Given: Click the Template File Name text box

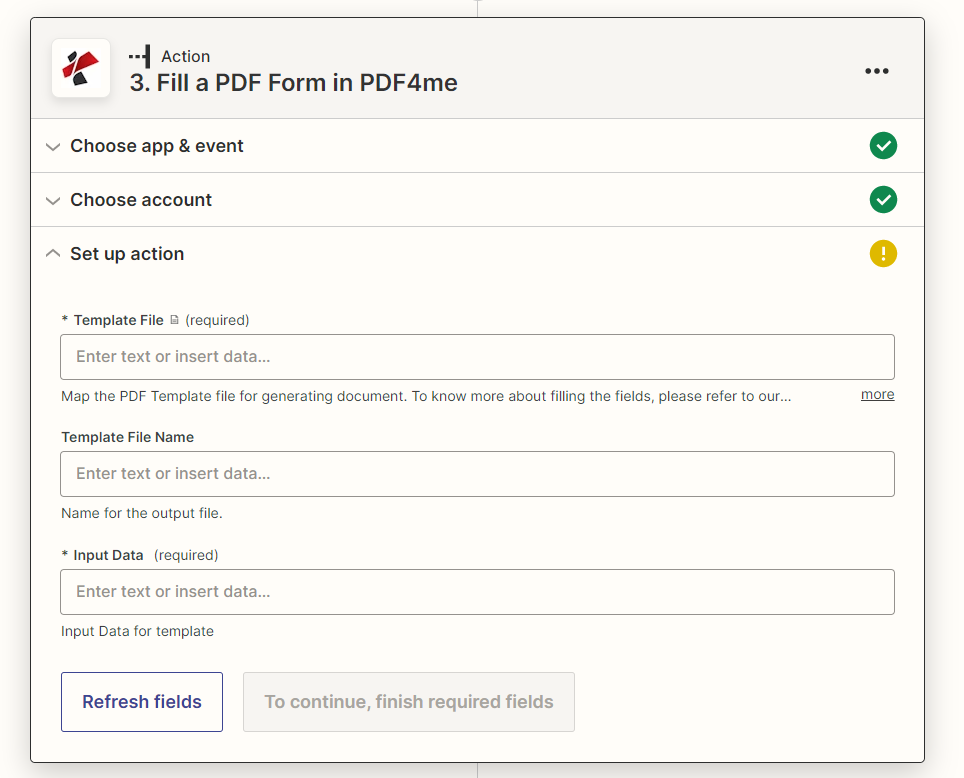Looking at the screenshot, I should click(x=477, y=473).
